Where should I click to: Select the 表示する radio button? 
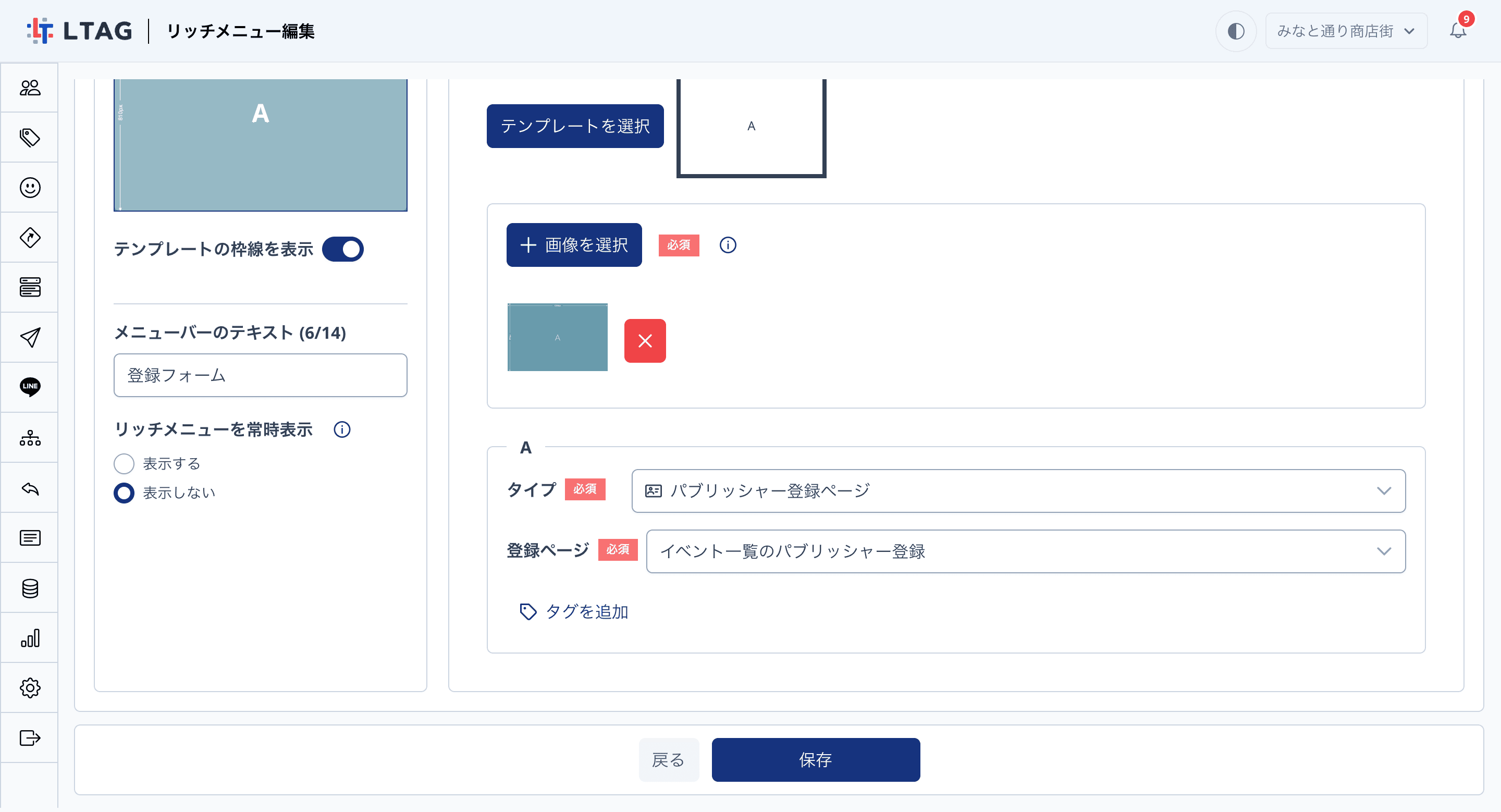(124, 464)
